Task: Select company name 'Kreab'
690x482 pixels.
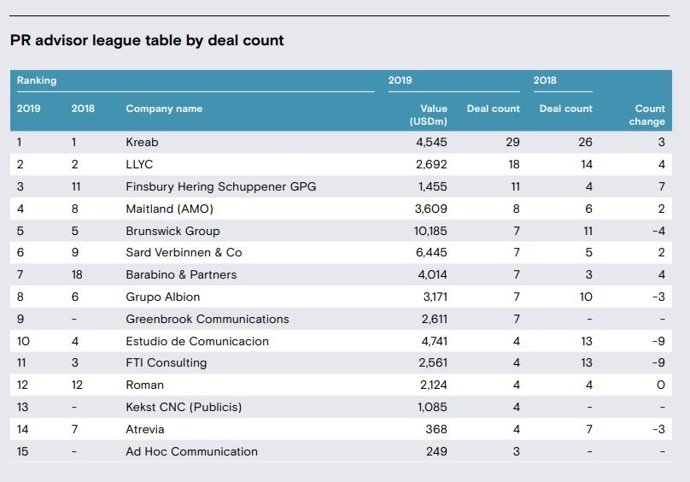Action: click(x=142, y=142)
